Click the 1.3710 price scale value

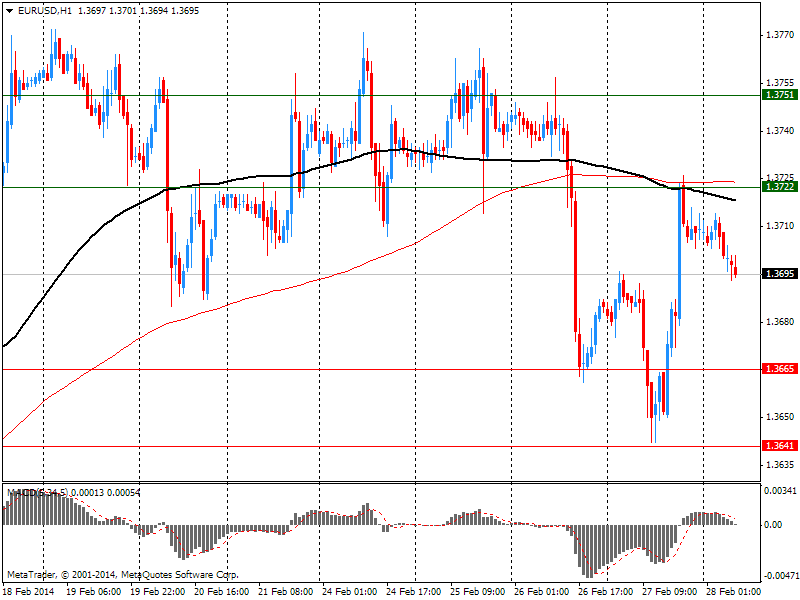[780, 226]
